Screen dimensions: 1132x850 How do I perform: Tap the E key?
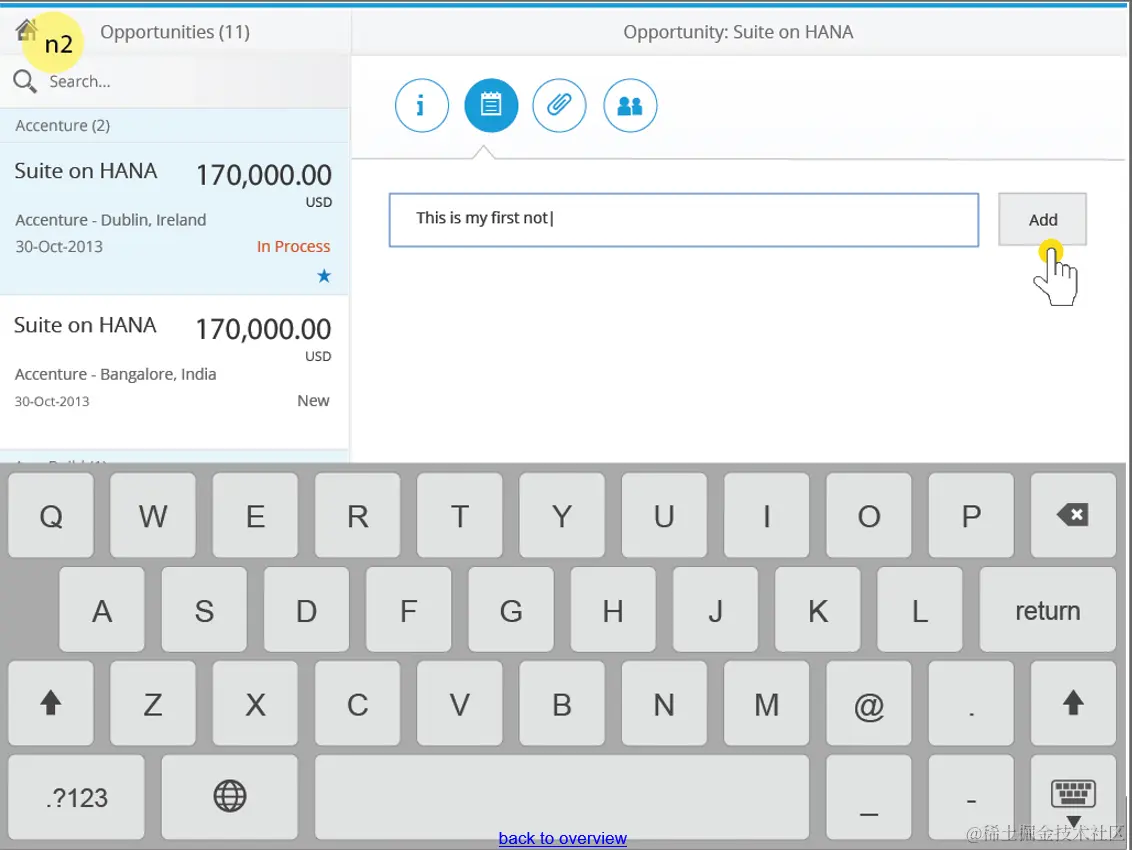pyautogui.click(x=256, y=516)
